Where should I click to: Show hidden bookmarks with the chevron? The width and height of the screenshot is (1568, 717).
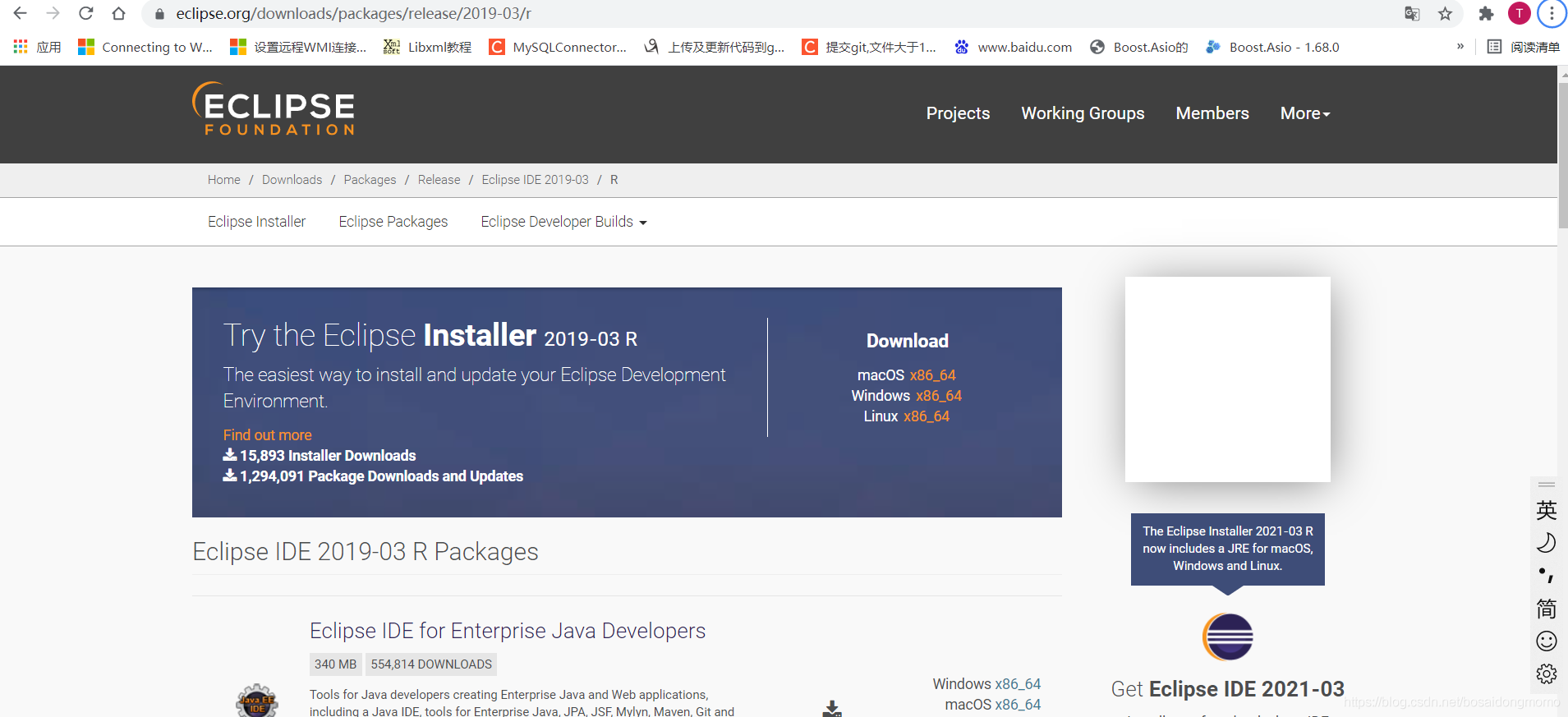click(1460, 47)
